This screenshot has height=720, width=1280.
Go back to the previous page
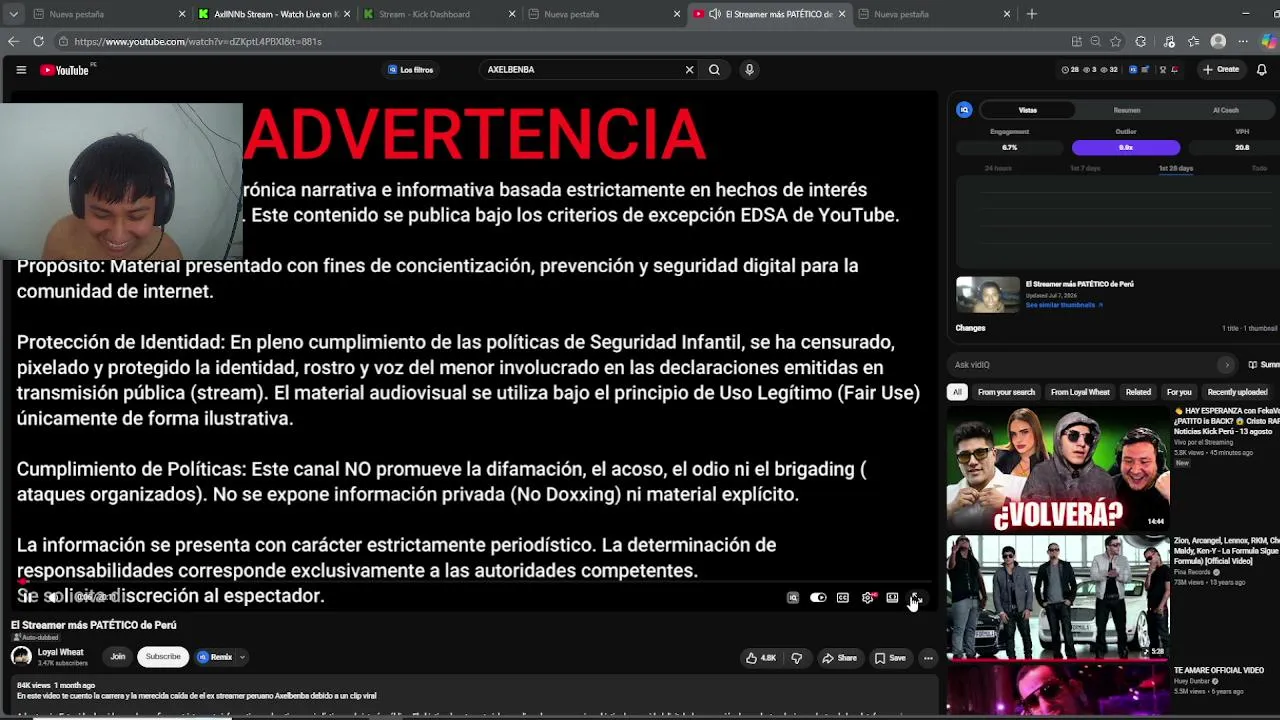click(x=13, y=41)
